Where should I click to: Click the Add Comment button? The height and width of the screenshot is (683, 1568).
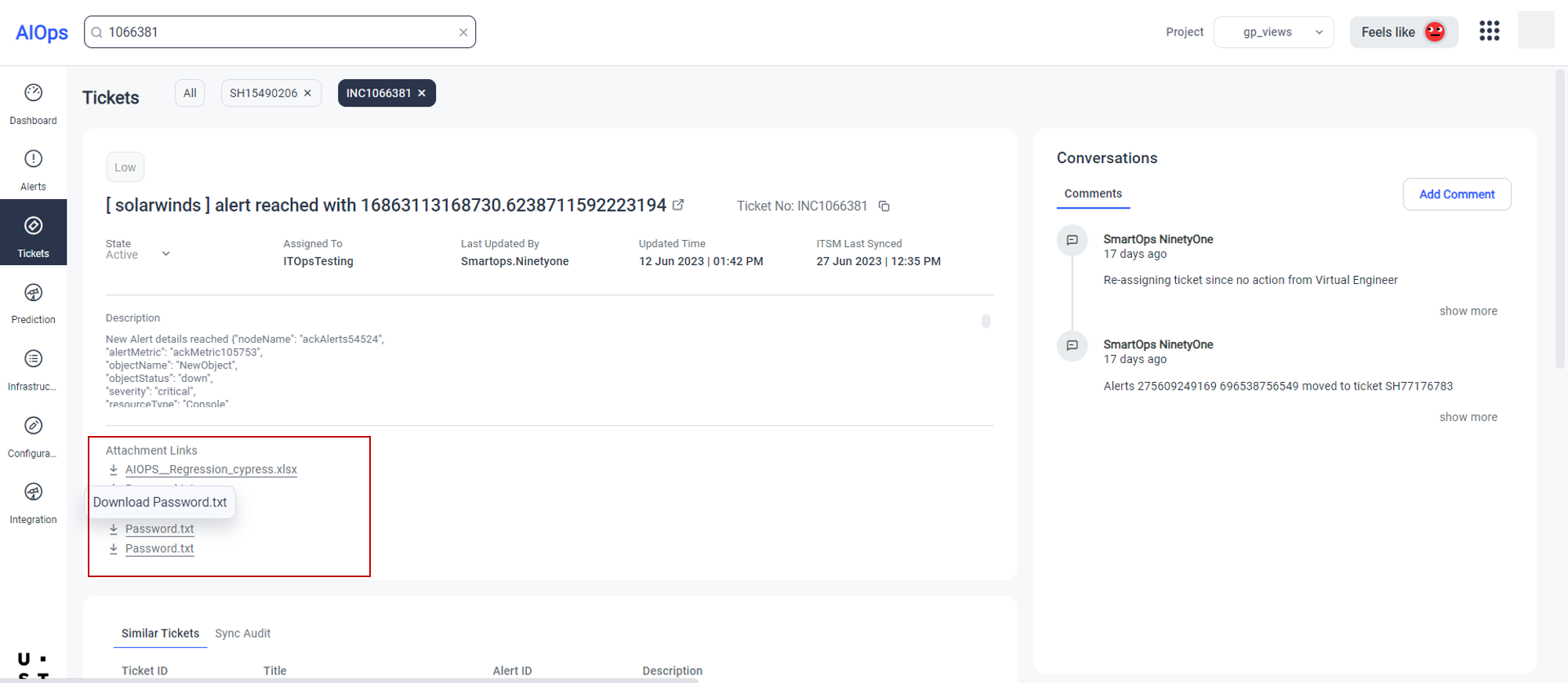(x=1456, y=194)
